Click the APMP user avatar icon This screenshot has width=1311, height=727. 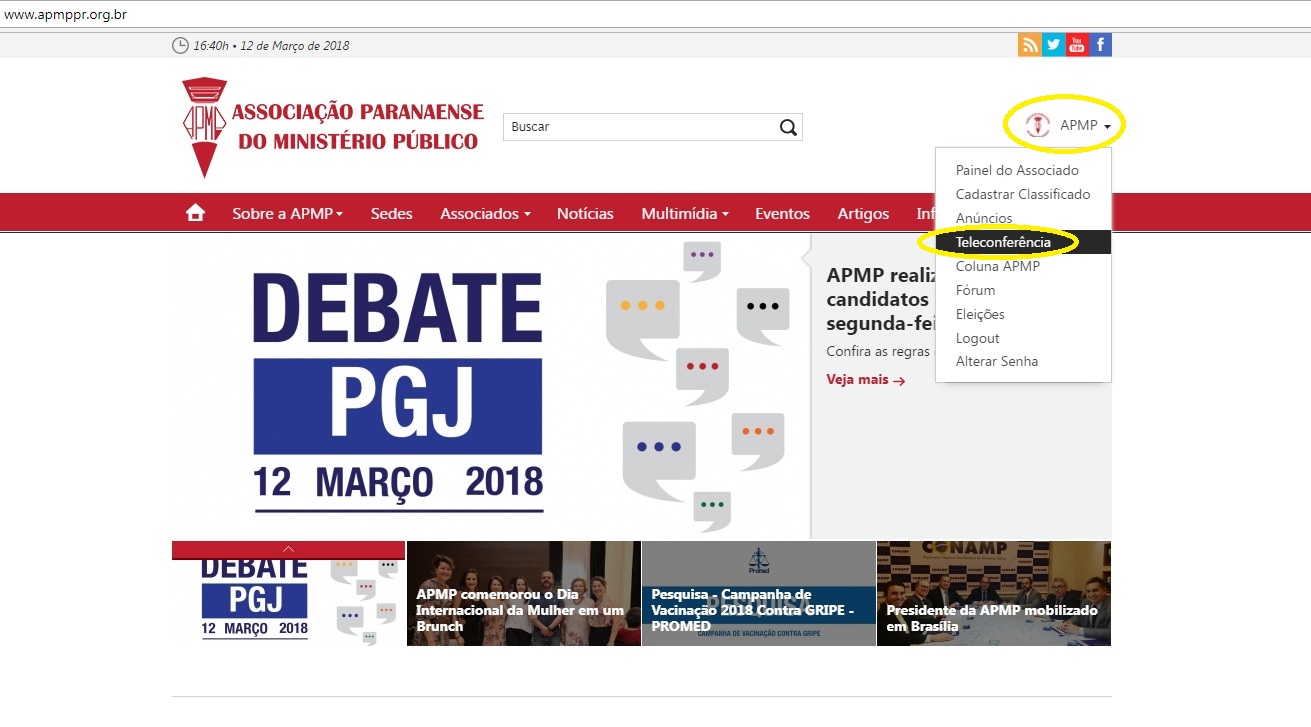click(x=1038, y=125)
